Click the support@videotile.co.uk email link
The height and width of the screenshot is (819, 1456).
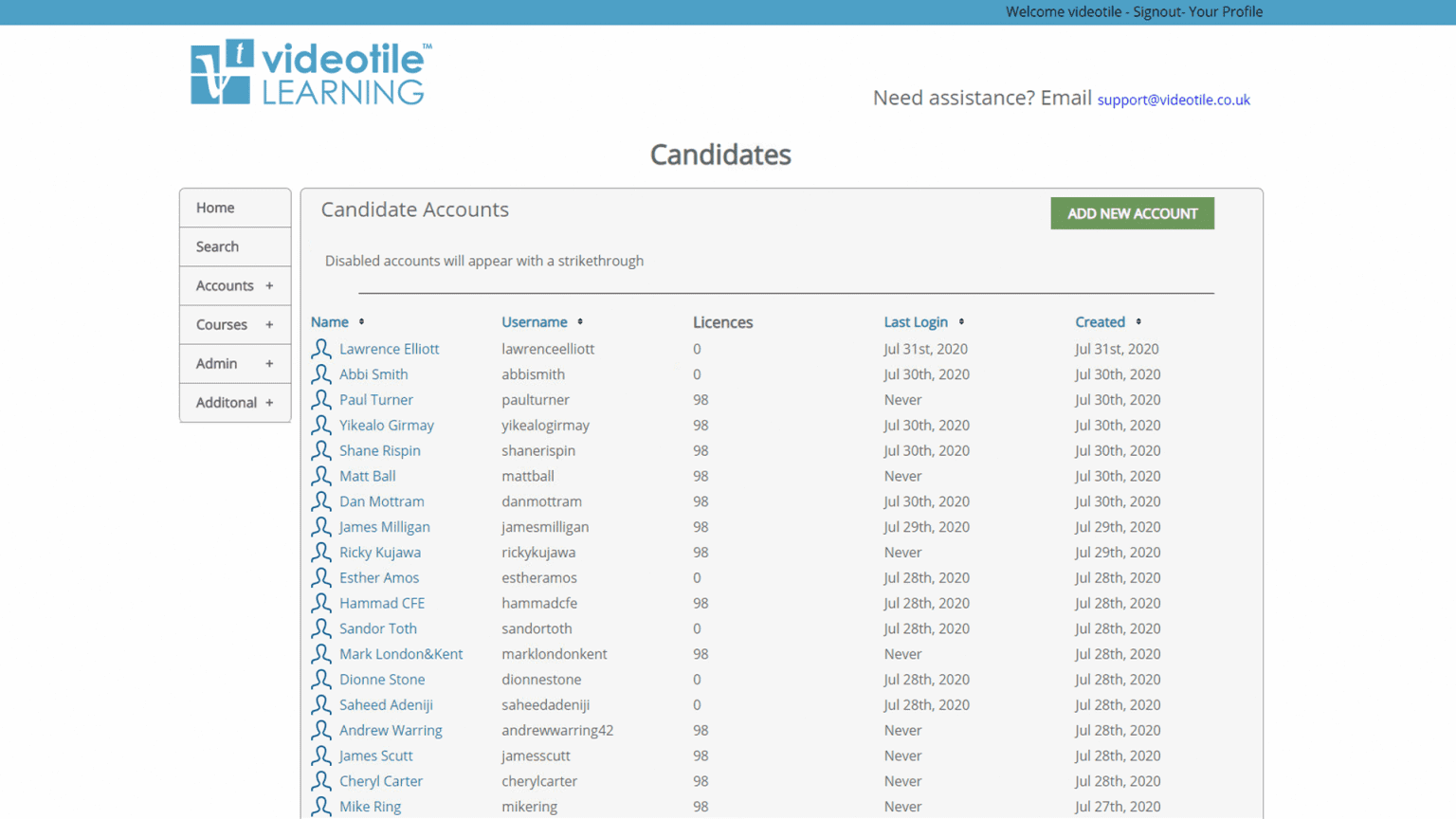pos(1174,100)
